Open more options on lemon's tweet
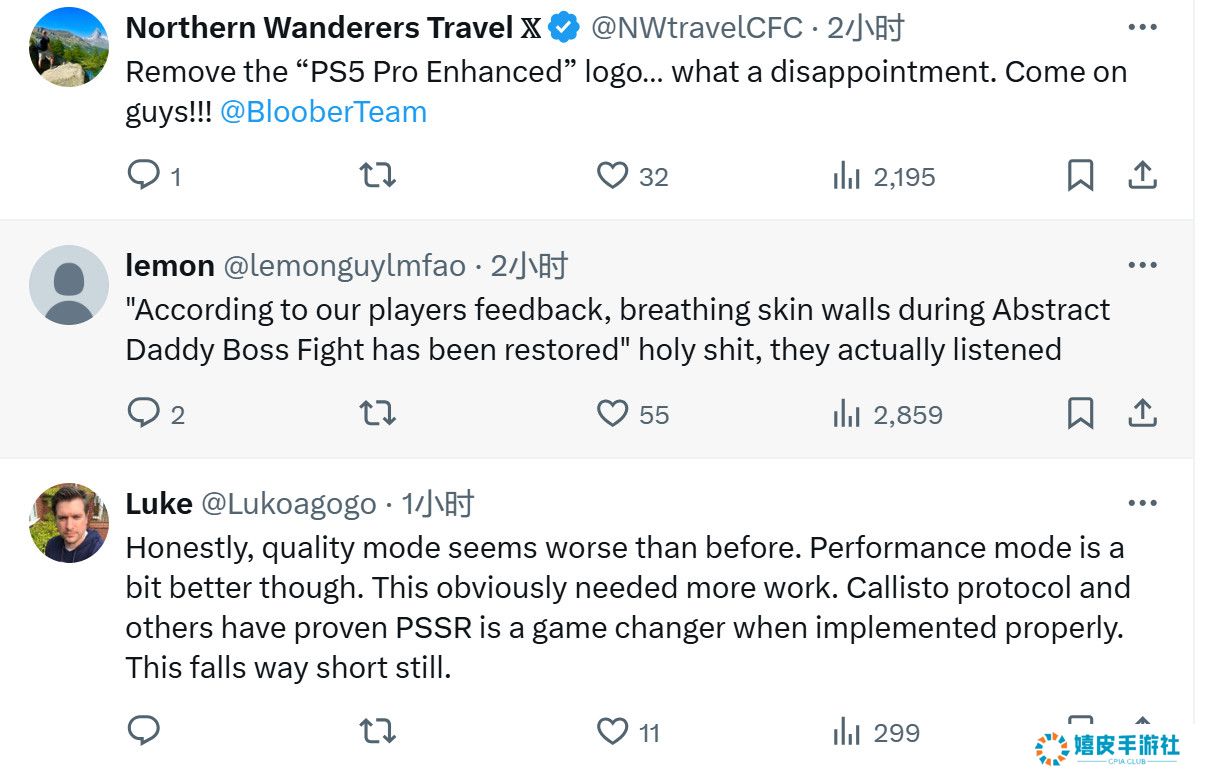The image size is (1208, 774). coord(1142,265)
